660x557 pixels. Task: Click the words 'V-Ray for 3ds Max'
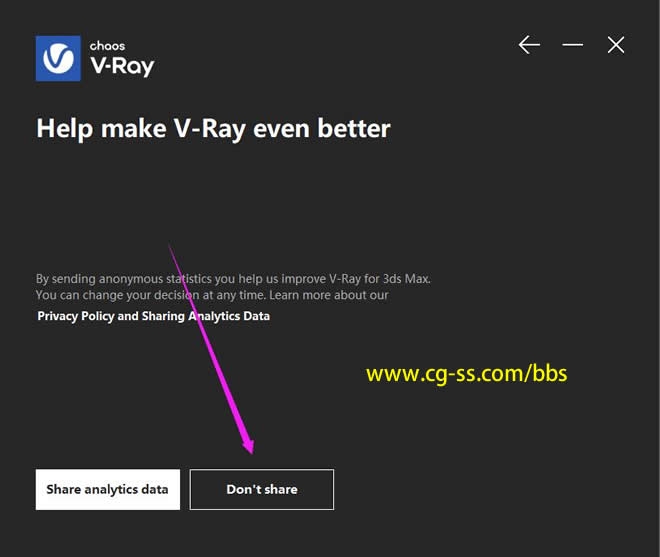pos(379,279)
